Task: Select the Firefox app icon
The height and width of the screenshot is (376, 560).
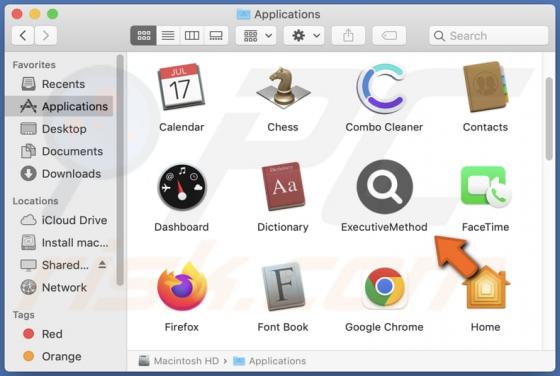Action: coord(182,286)
